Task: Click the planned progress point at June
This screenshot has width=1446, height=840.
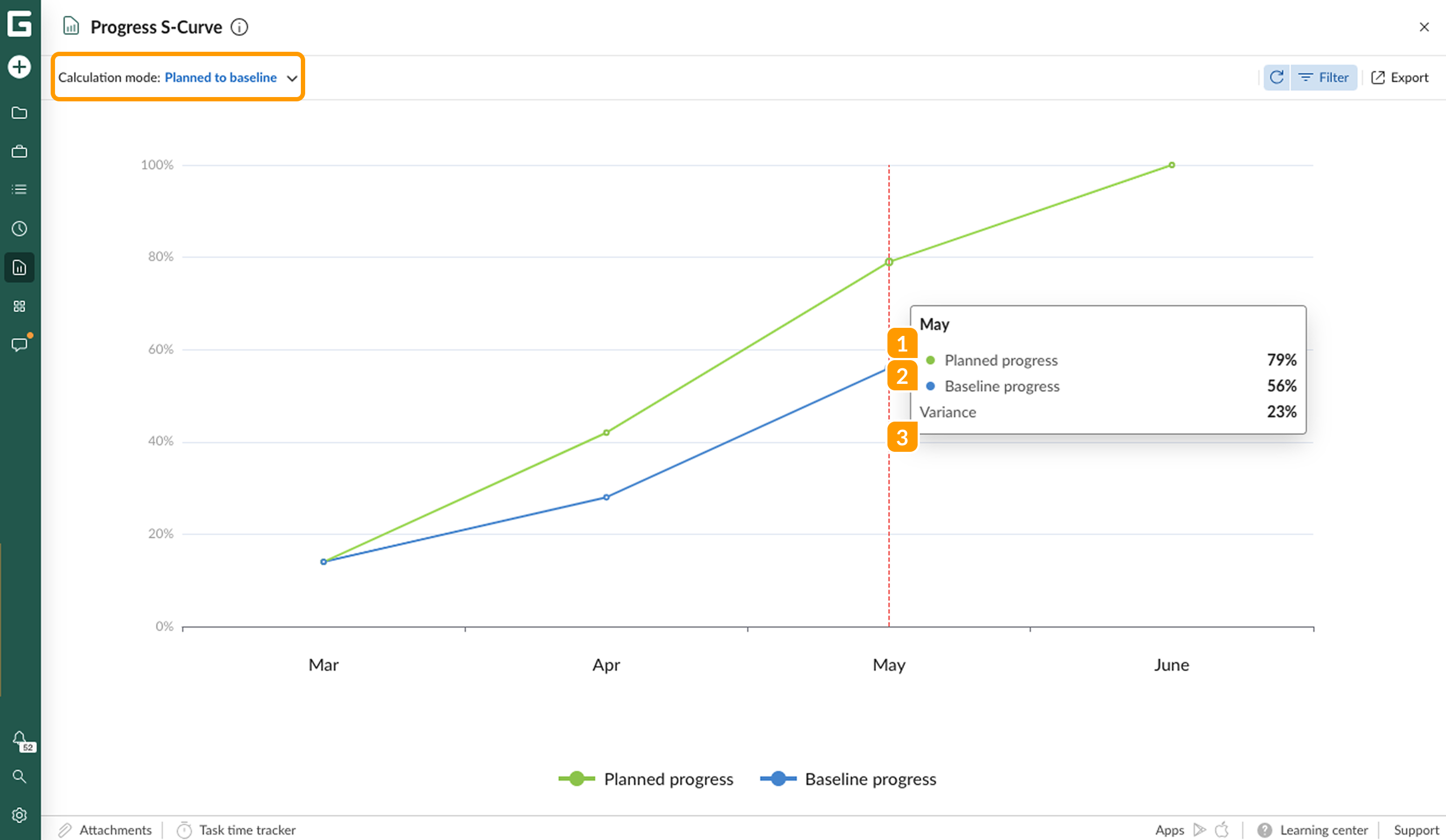Action: click(x=1172, y=165)
